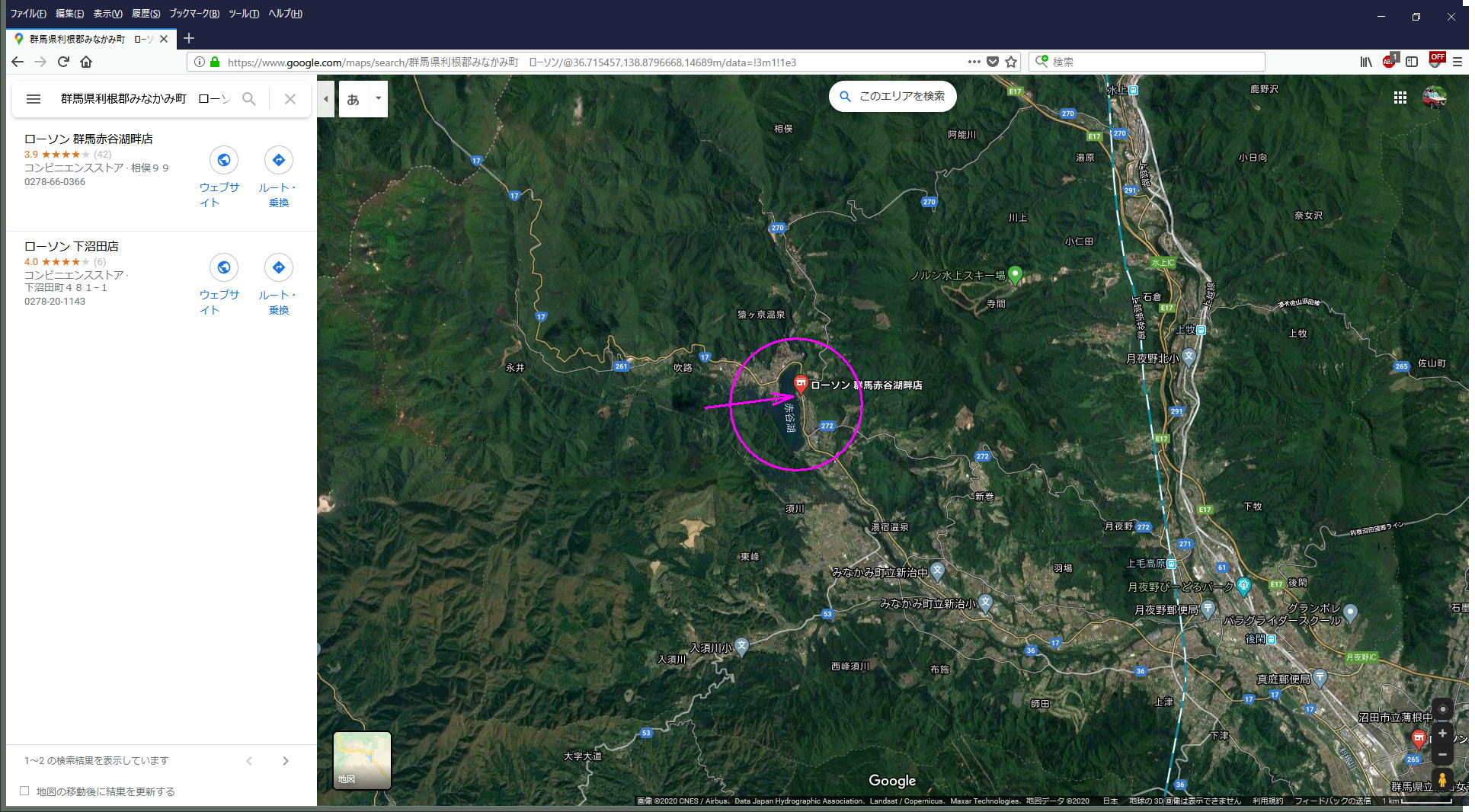Screen dimensions: 1475x812
Task: Click the Pocket save icon
Action: pyautogui.click(x=993, y=62)
